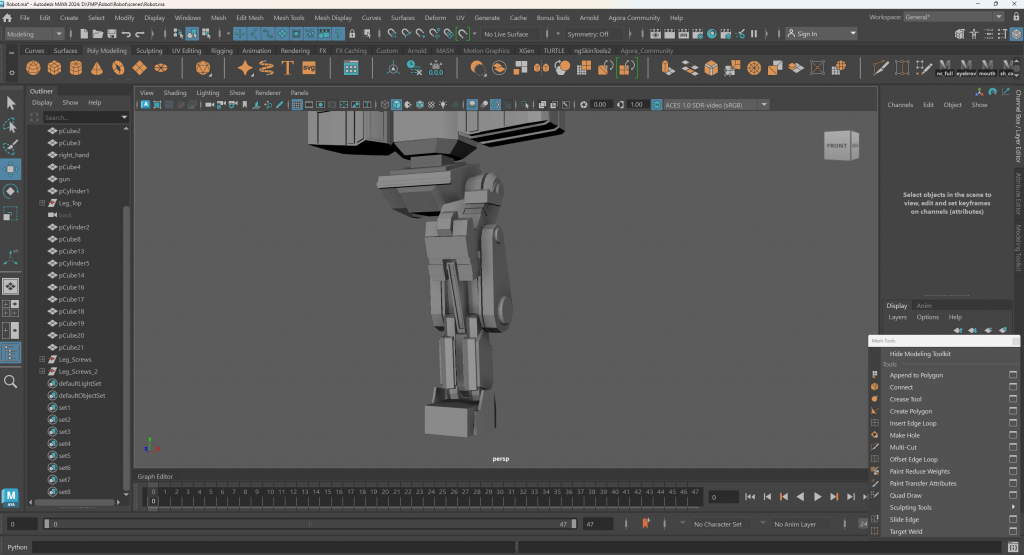The width and height of the screenshot is (1024, 555).
Task: Switch to the Sculpting shelf tab
Action: tap(149, 50)
